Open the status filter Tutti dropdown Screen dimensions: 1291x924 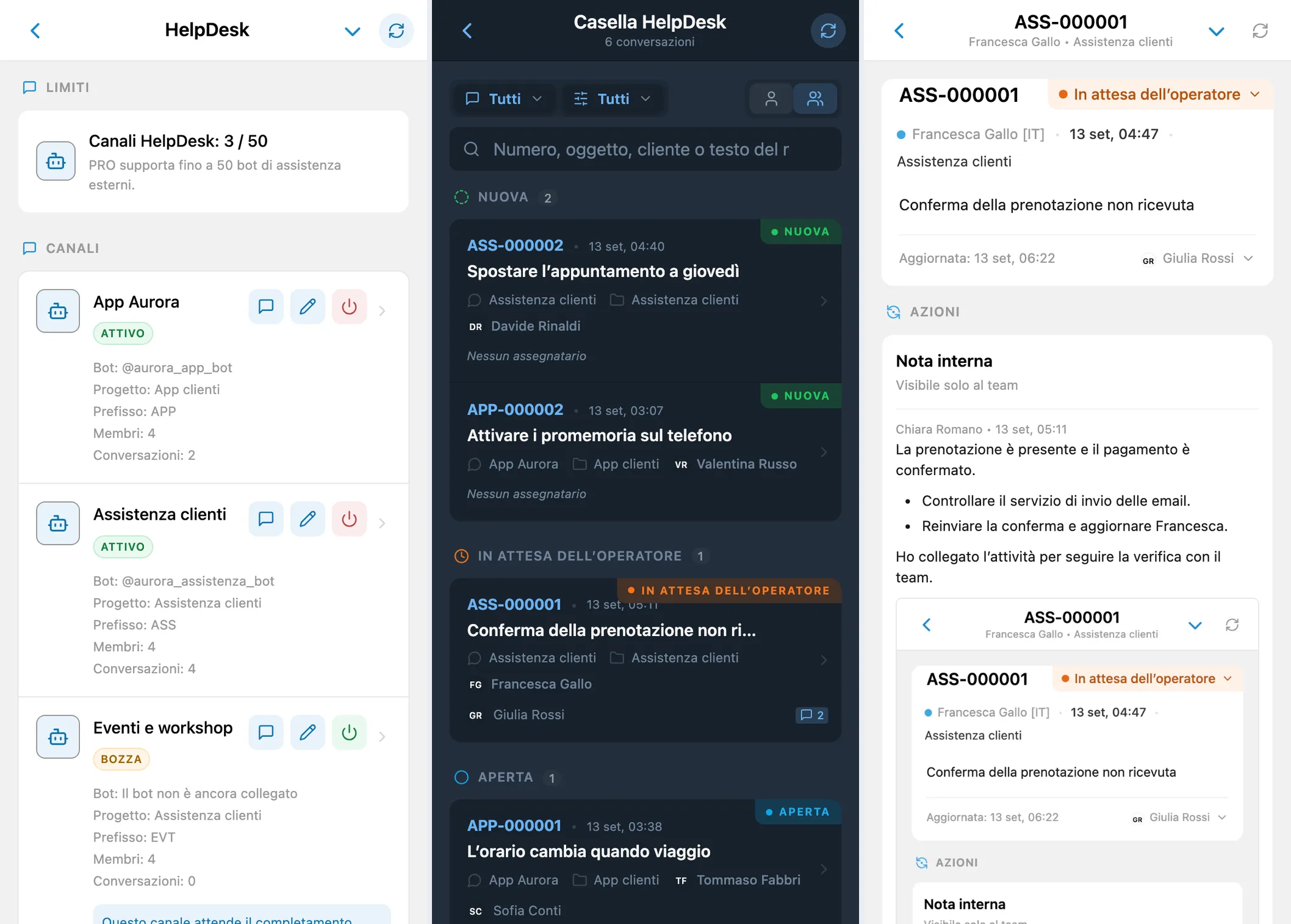[x=613, y=99]
